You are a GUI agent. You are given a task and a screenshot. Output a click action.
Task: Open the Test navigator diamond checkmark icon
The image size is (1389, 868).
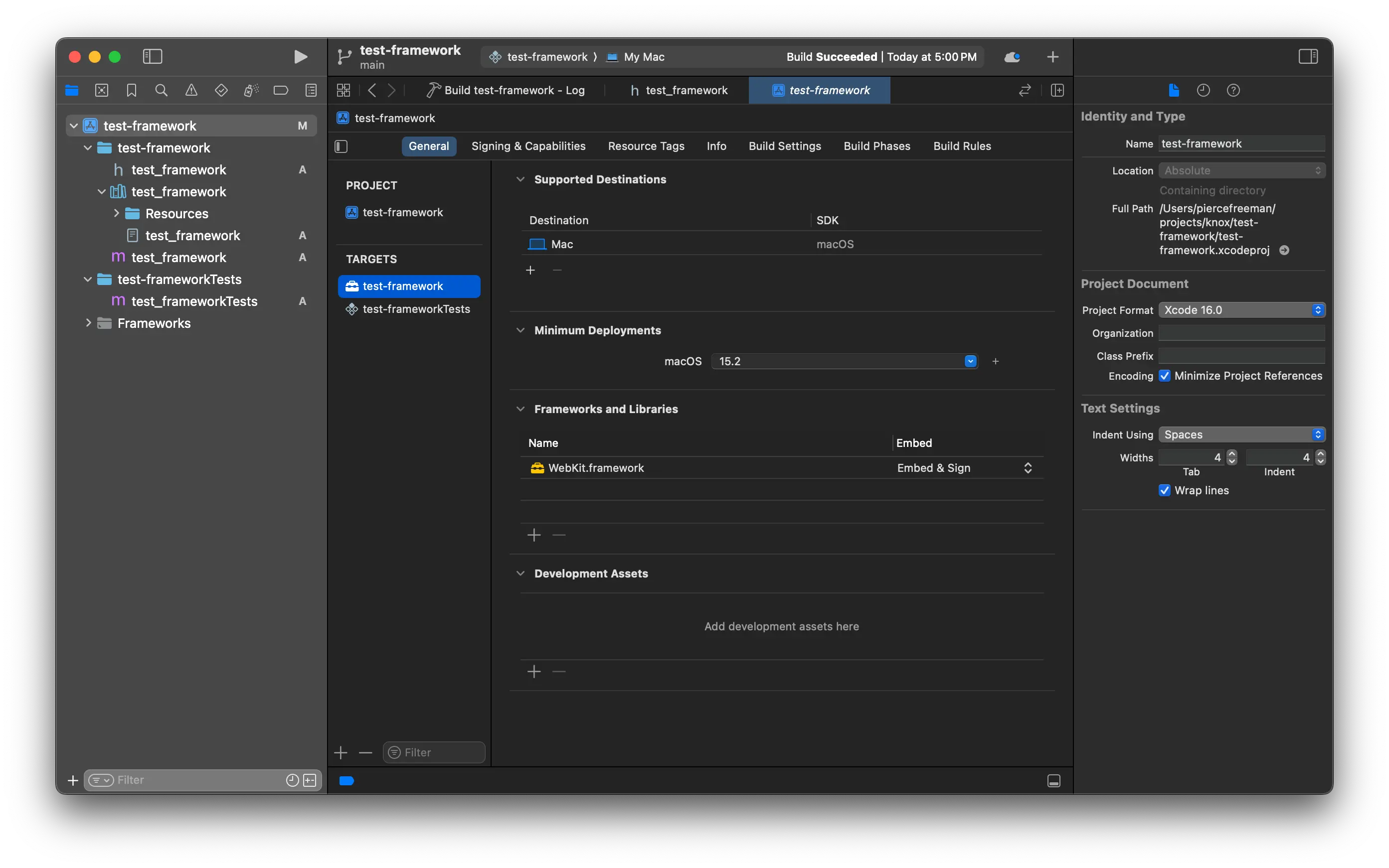[221, 90]
